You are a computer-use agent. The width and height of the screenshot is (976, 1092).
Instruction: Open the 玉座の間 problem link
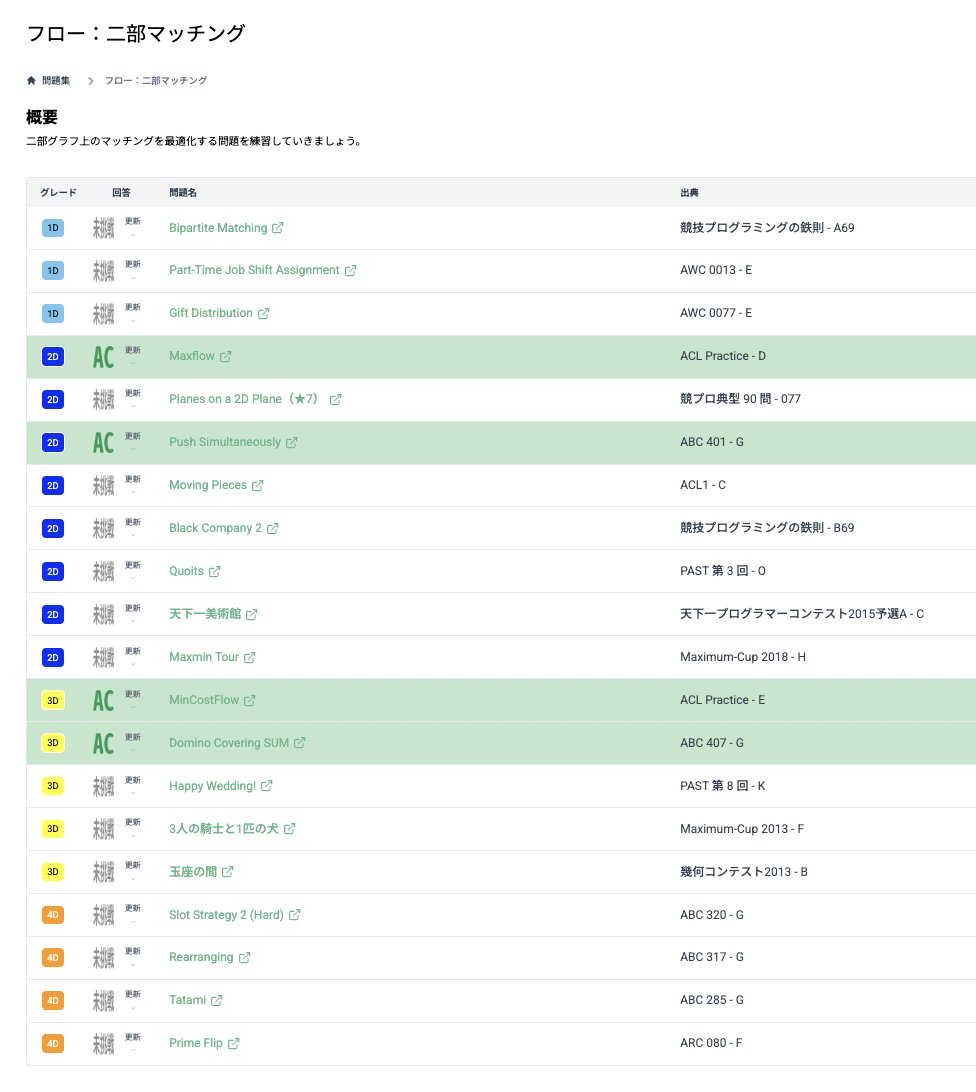pos(193,872)
